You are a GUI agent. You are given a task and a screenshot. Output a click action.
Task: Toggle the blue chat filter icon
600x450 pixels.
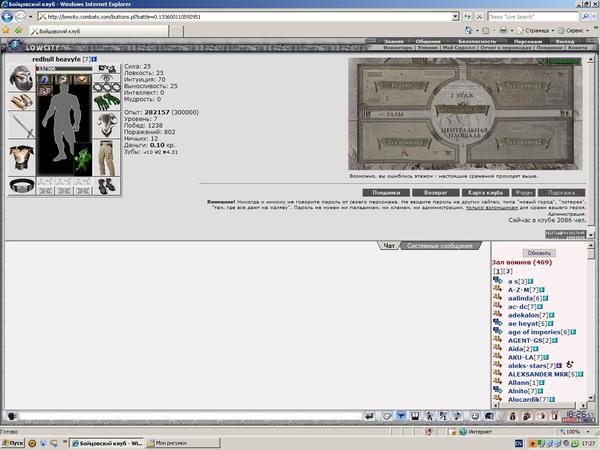[401, 416]
